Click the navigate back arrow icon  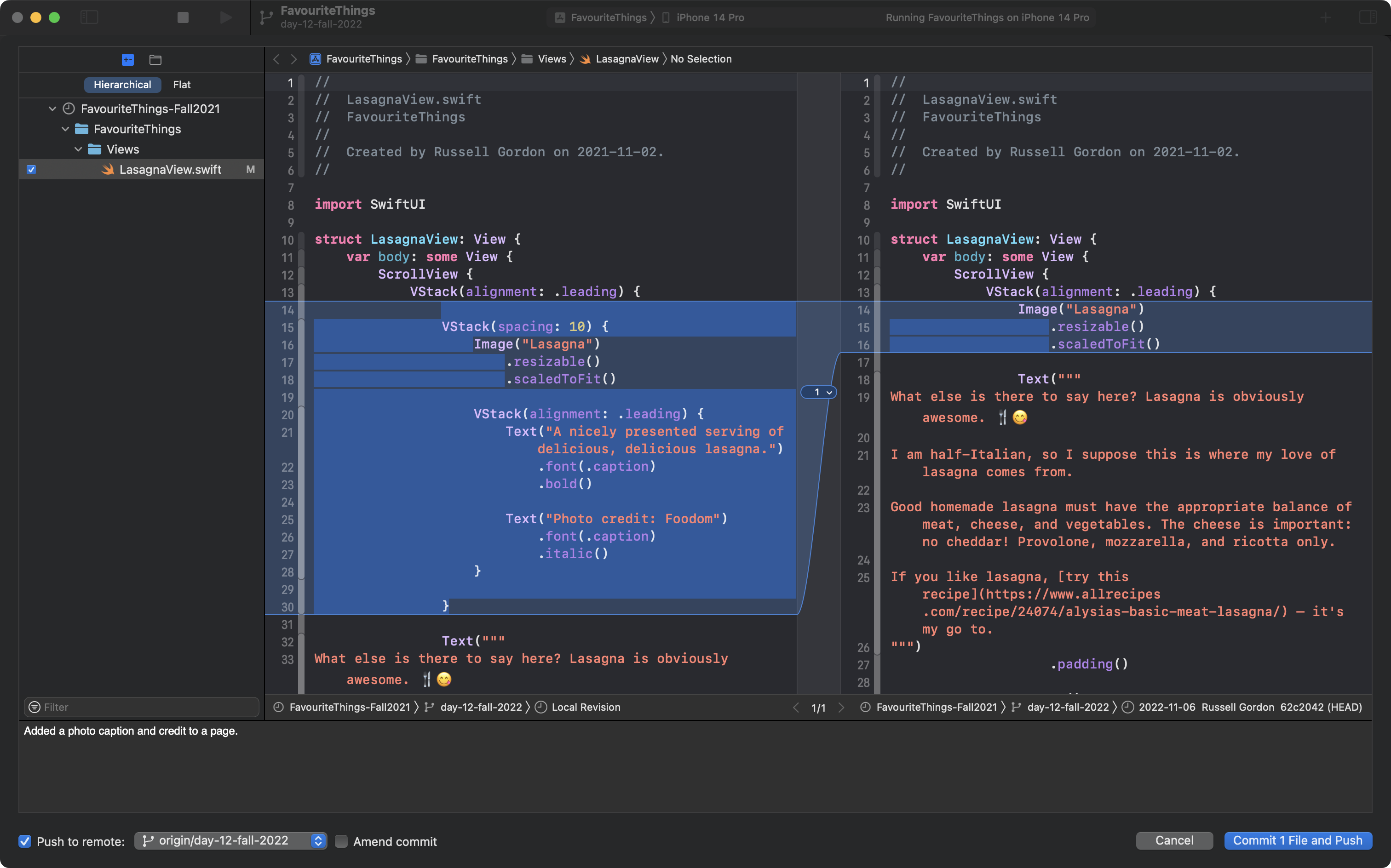click(x=277, y=58)
